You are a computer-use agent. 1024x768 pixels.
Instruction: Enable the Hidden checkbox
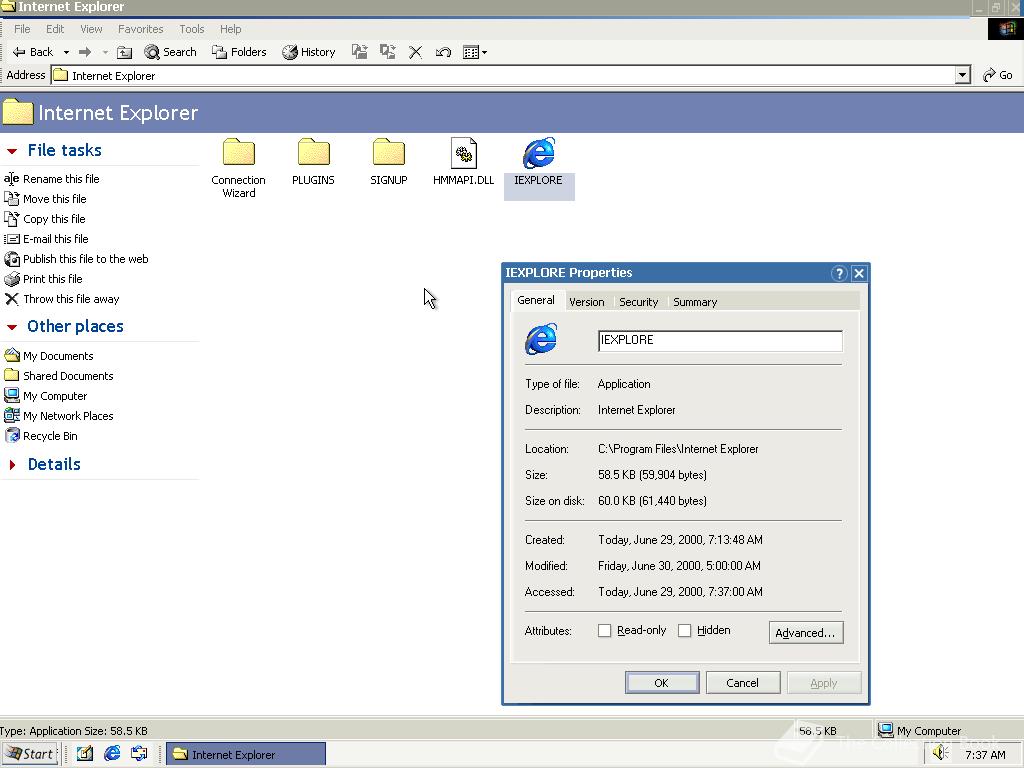[684, 631]
